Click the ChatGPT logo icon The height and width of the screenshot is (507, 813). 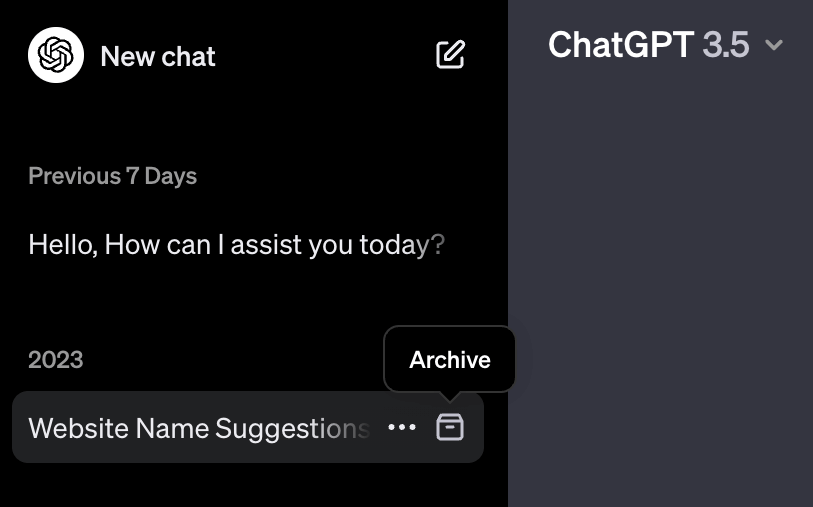(56, 55)
